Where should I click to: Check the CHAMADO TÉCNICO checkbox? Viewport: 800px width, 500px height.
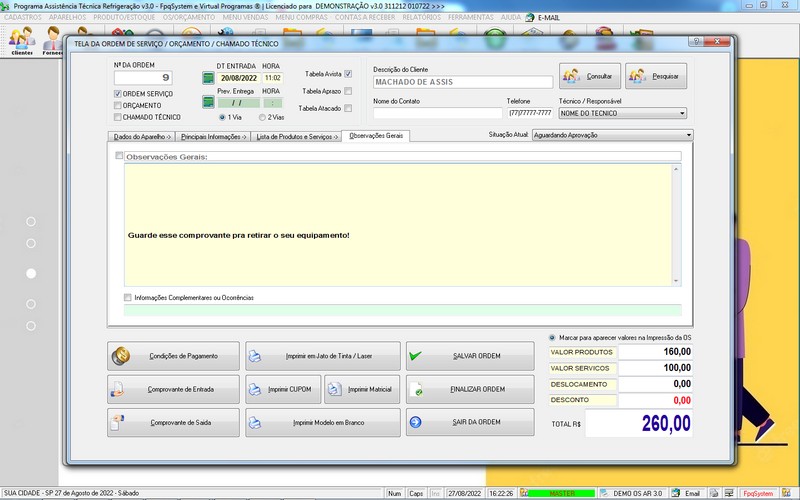[118, 117]
